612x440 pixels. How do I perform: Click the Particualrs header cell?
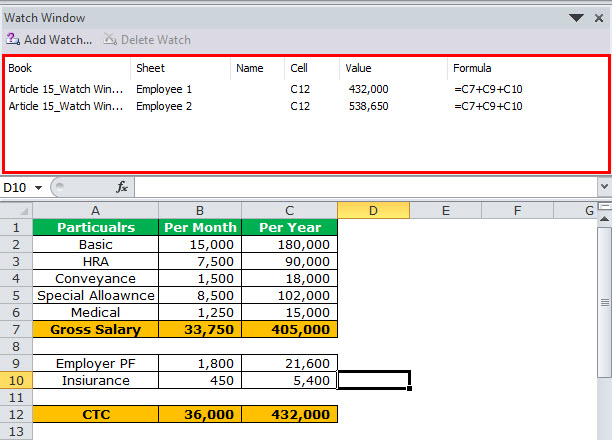[x=96, y=228]
